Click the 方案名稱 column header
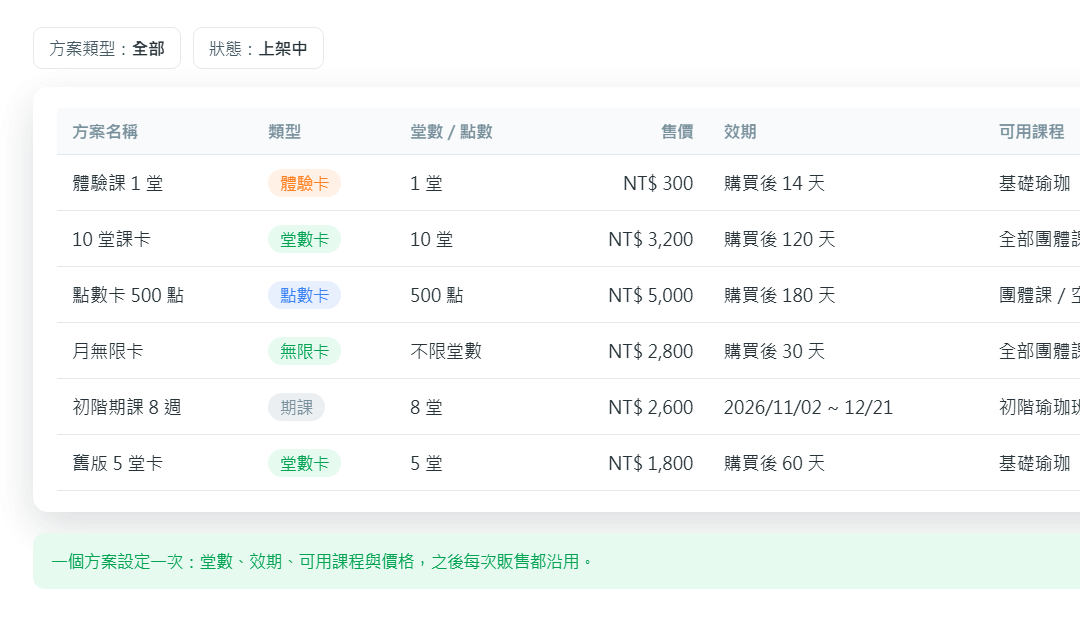 [x=105, y=132]
